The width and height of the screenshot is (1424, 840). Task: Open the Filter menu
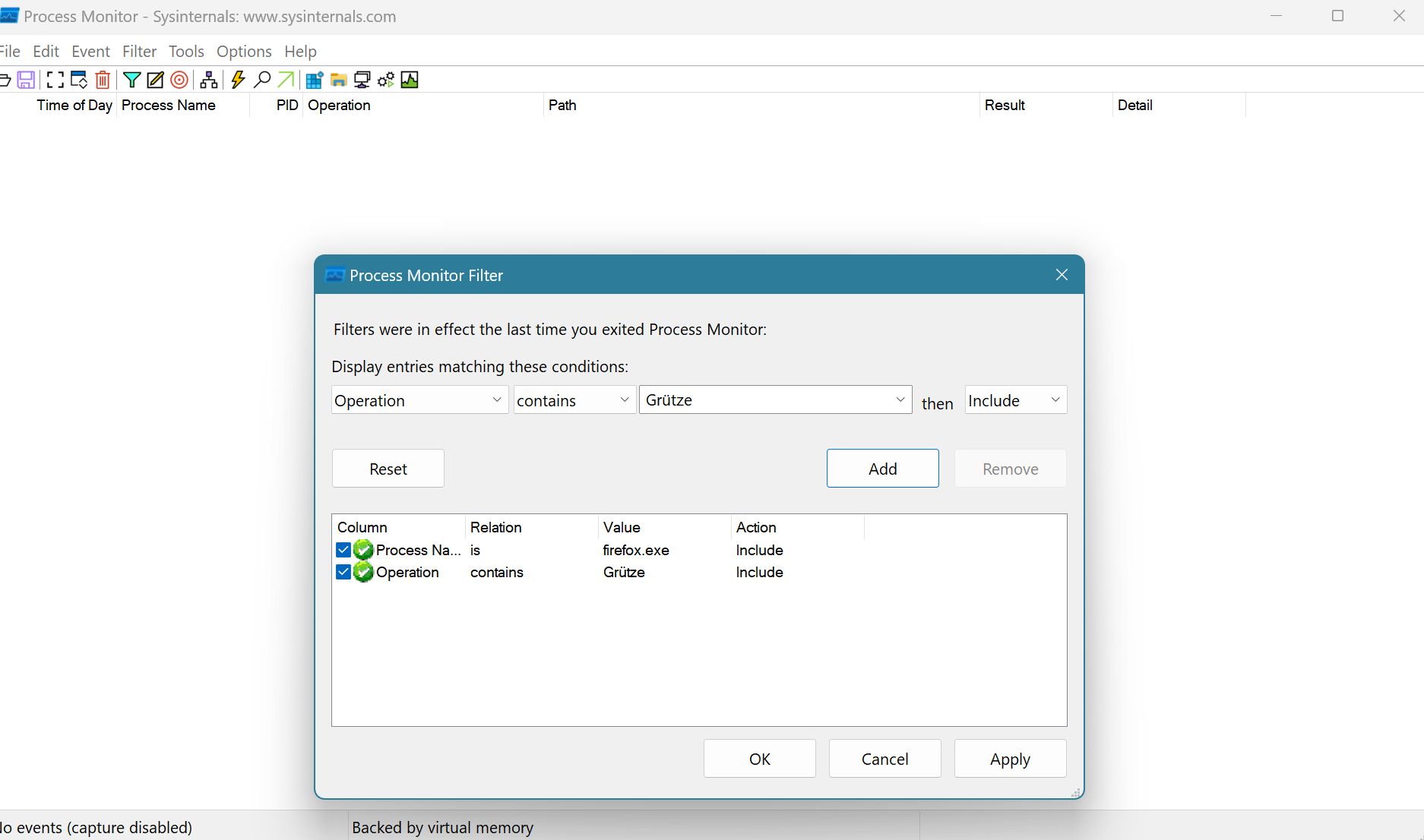(x=139, y=52)
